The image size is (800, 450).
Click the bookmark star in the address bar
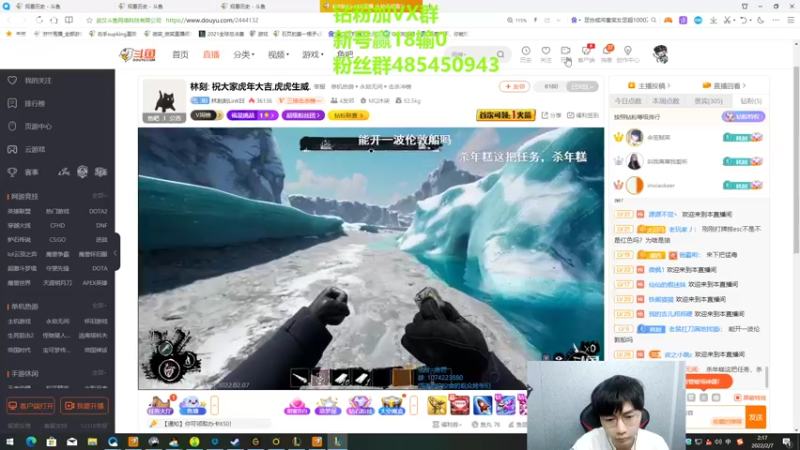pos(89,20)
